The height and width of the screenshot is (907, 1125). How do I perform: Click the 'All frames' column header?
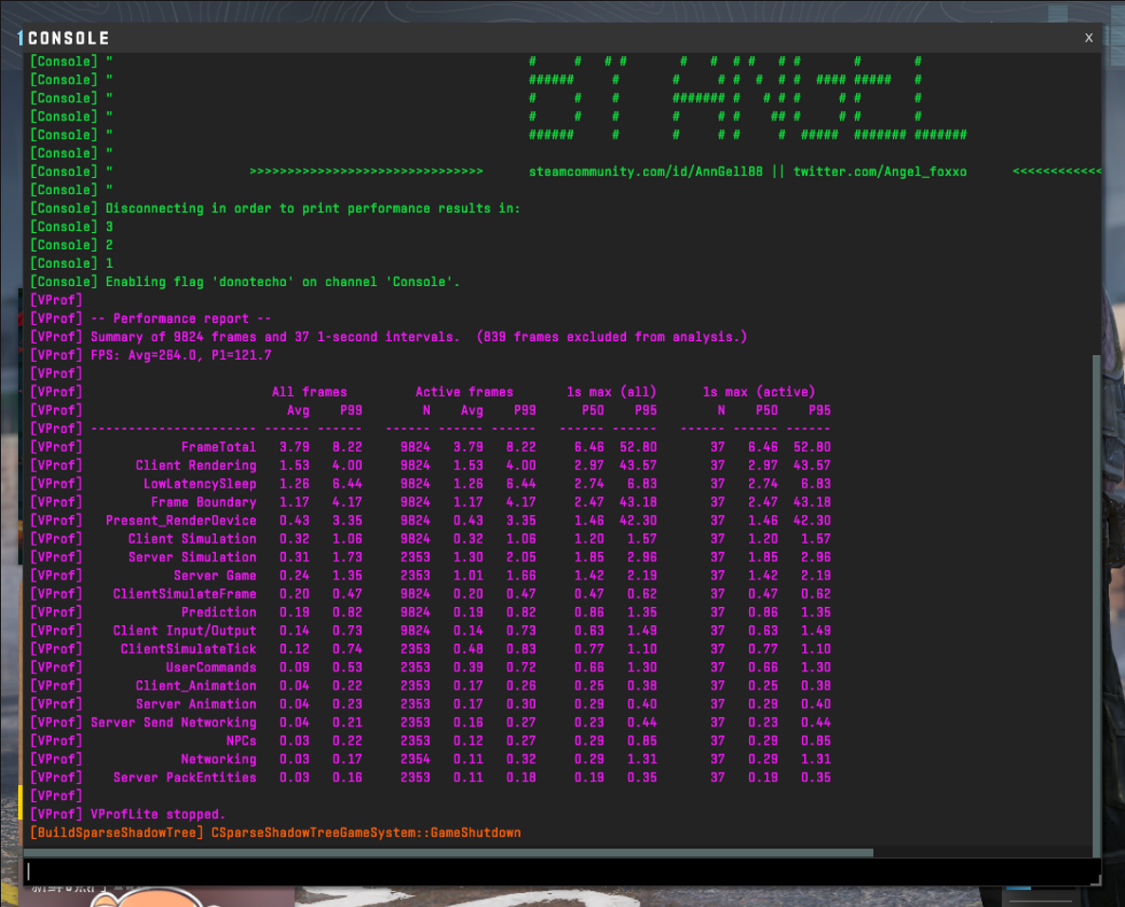click(x=309, y=392)
